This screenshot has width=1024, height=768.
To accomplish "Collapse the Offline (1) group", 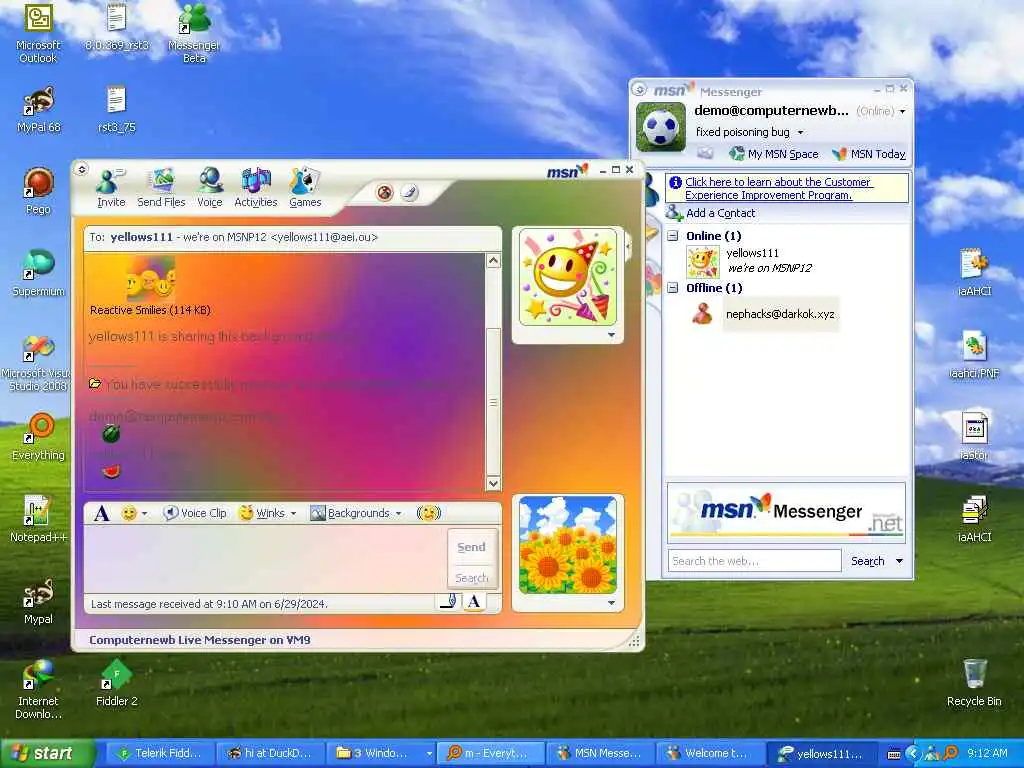I will (x=673, y=288).
